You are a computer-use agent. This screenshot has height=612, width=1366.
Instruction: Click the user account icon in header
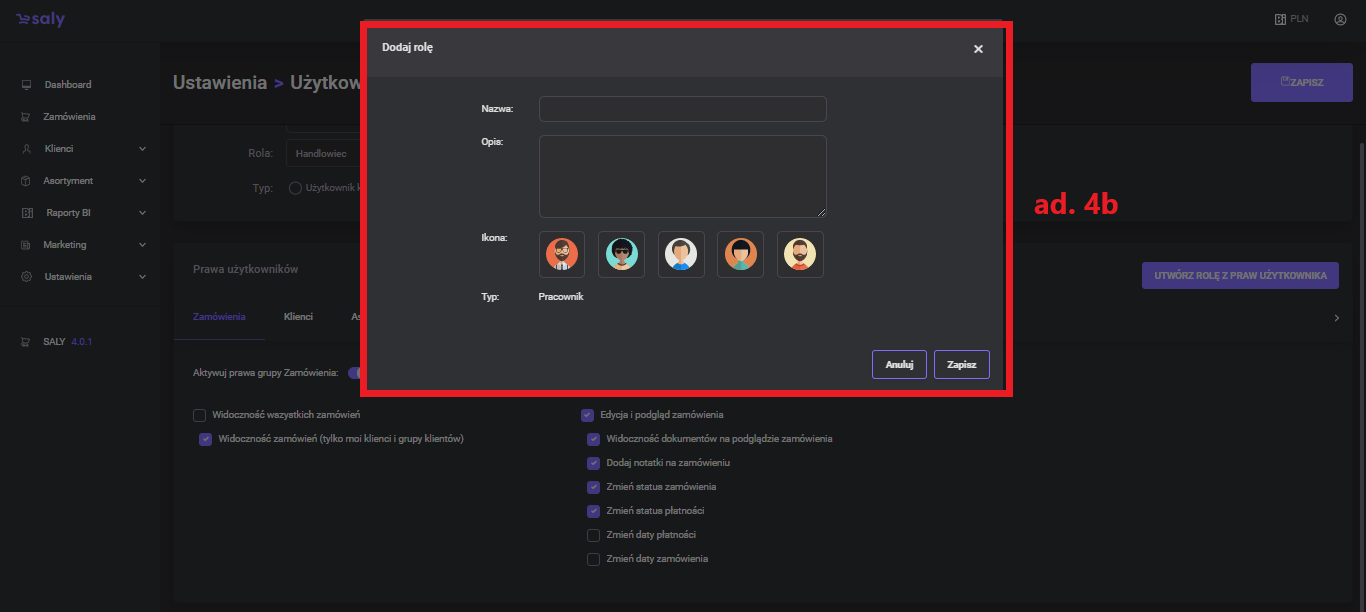coord(1340,19)
